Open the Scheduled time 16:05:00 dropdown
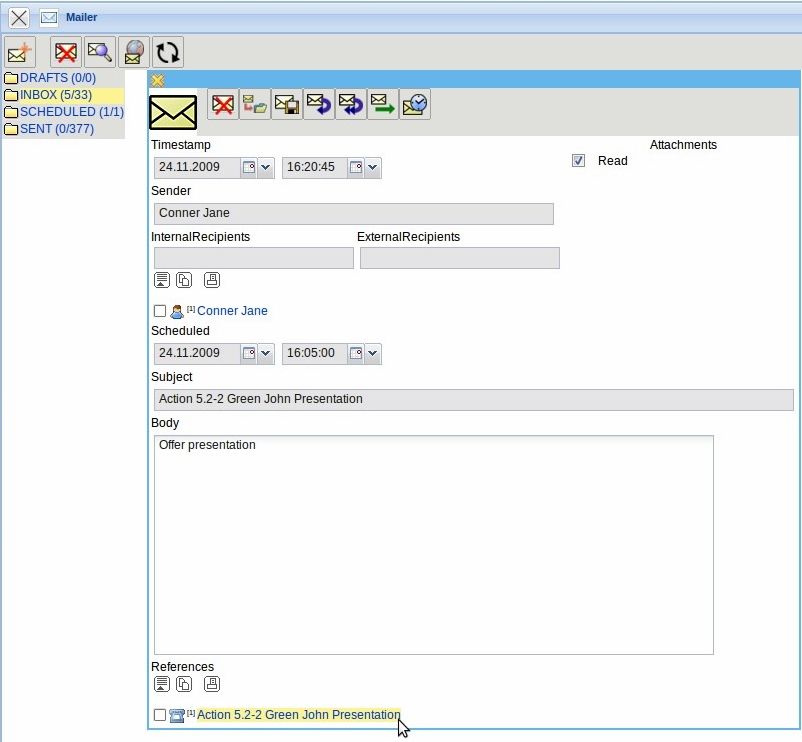Image resolution: width=802 pixels, height=742 pixels. click(373, 353)
